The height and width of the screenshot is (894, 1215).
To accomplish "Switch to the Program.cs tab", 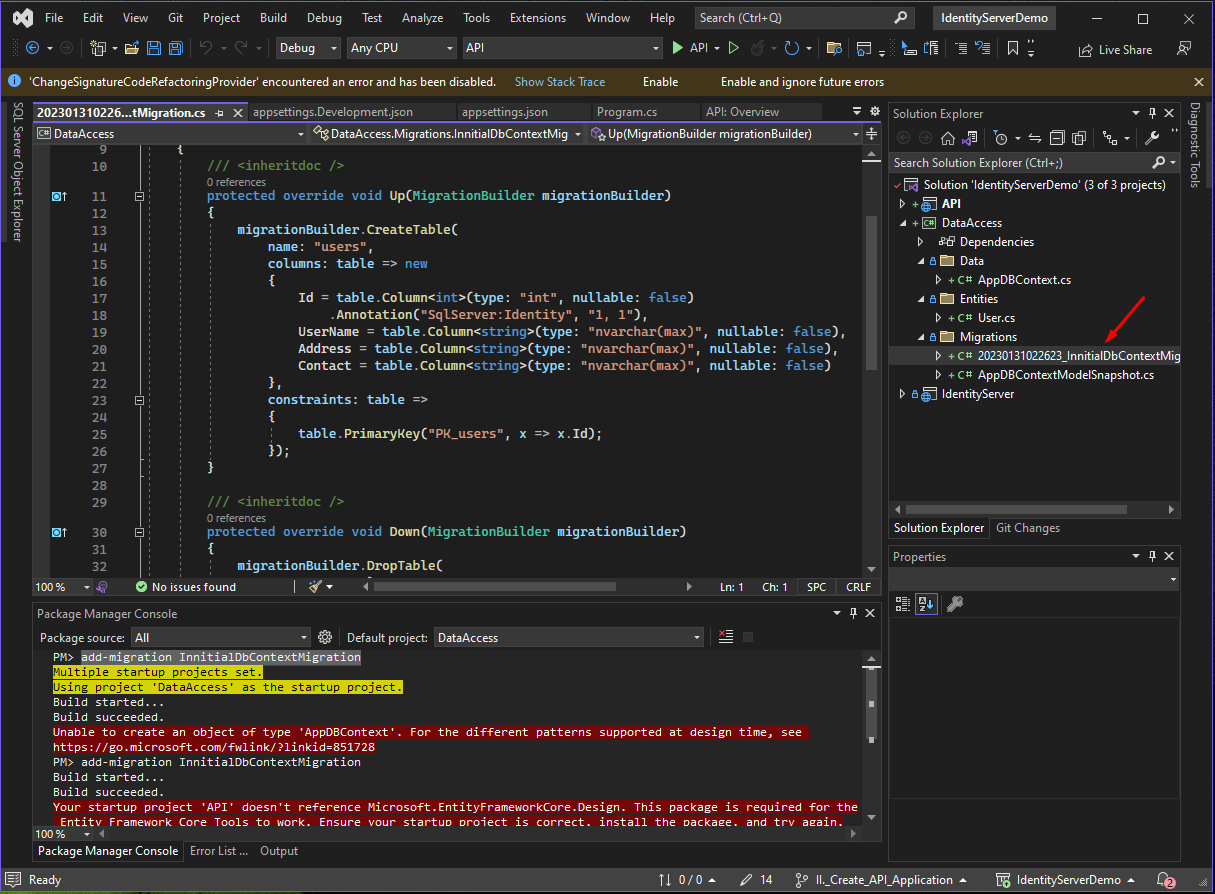I will coord(626,112).
